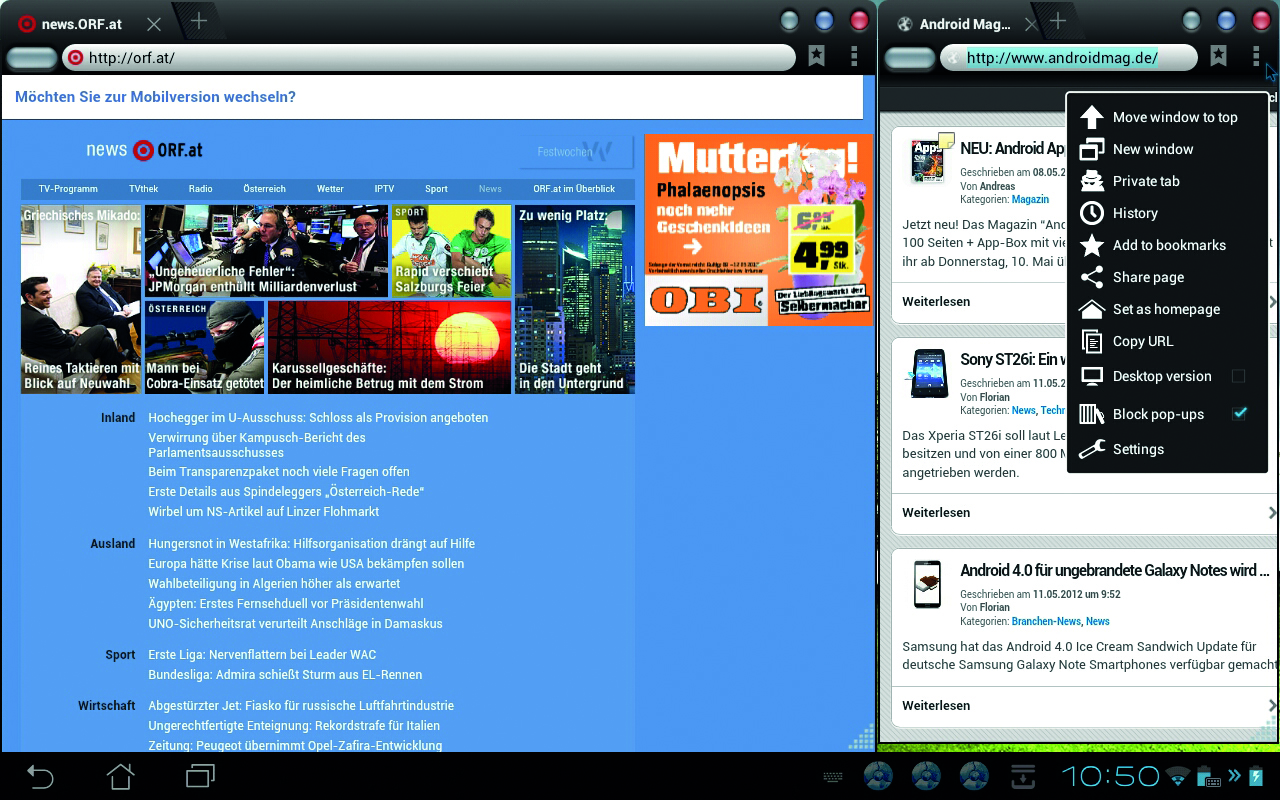Open Erste Liga Nervenflattern headline

point(262,655)
